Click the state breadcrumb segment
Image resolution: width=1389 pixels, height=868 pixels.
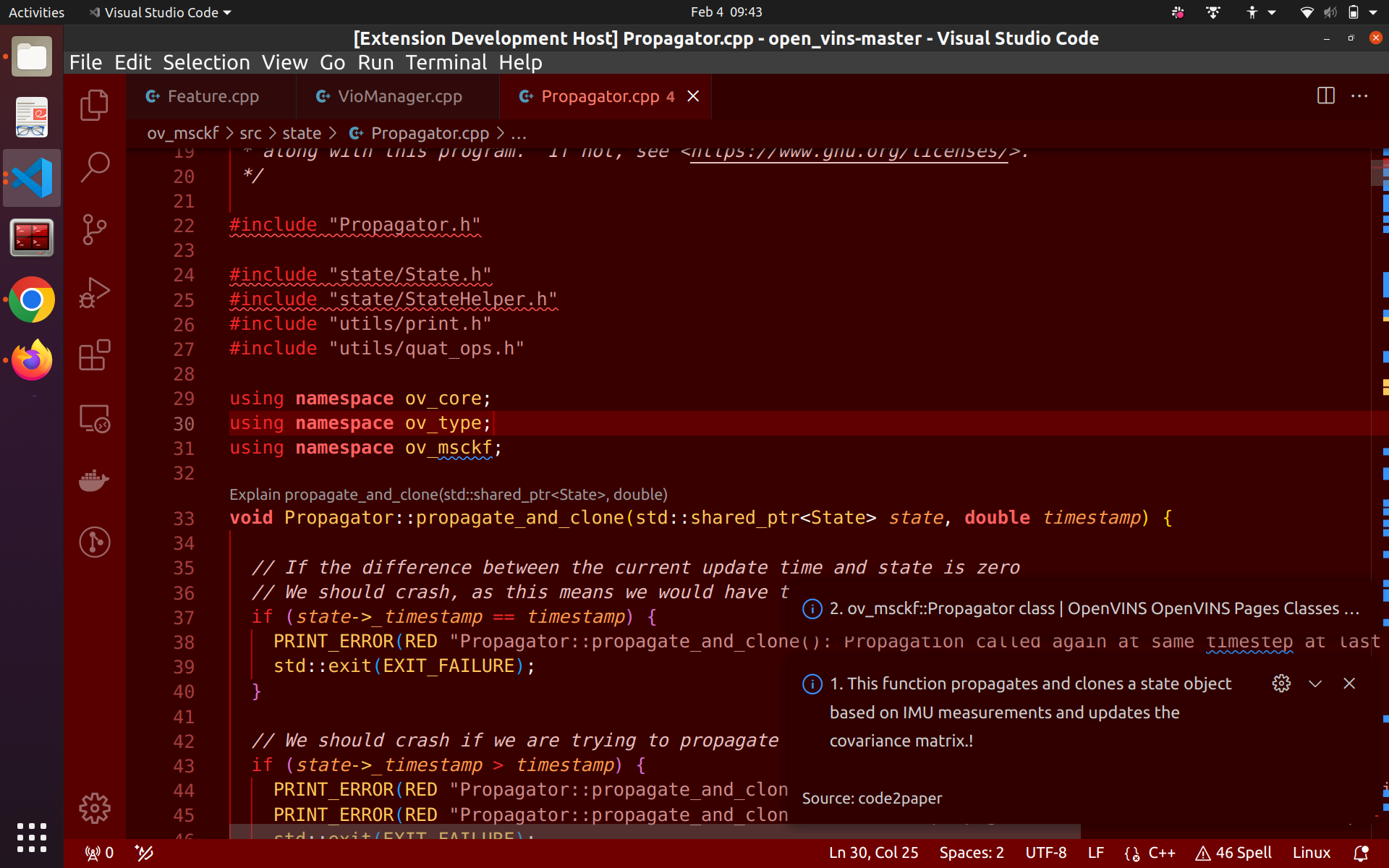[x=301, y=133]
